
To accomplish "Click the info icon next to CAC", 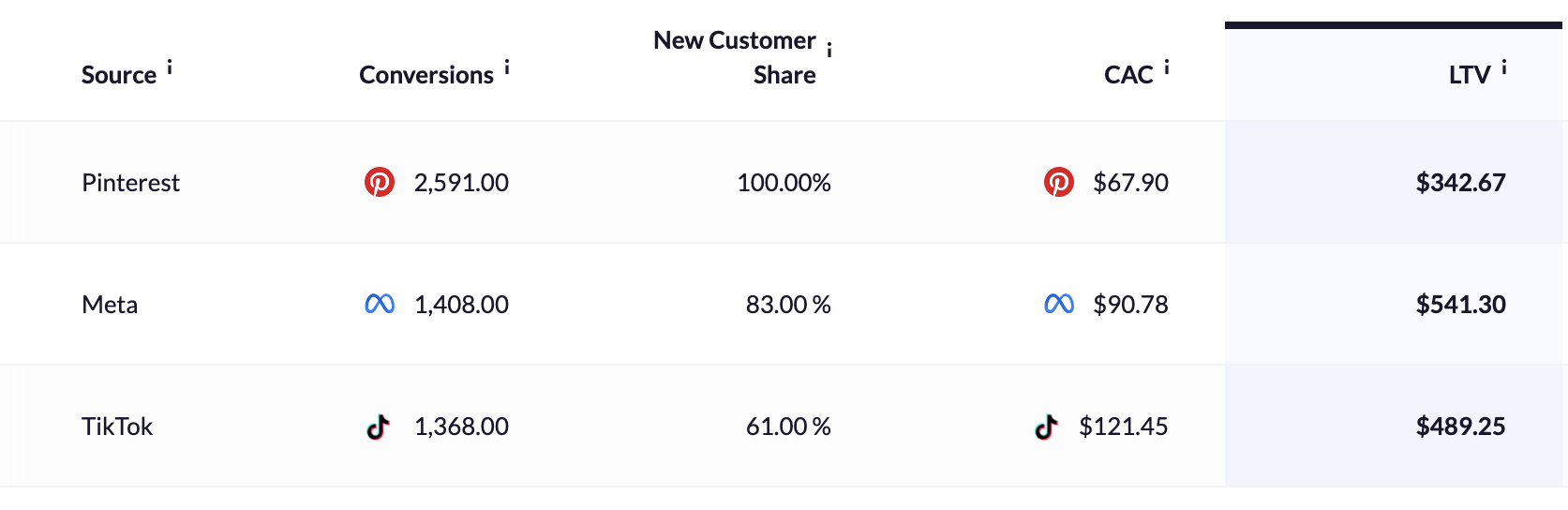I will coord(1167,67).
